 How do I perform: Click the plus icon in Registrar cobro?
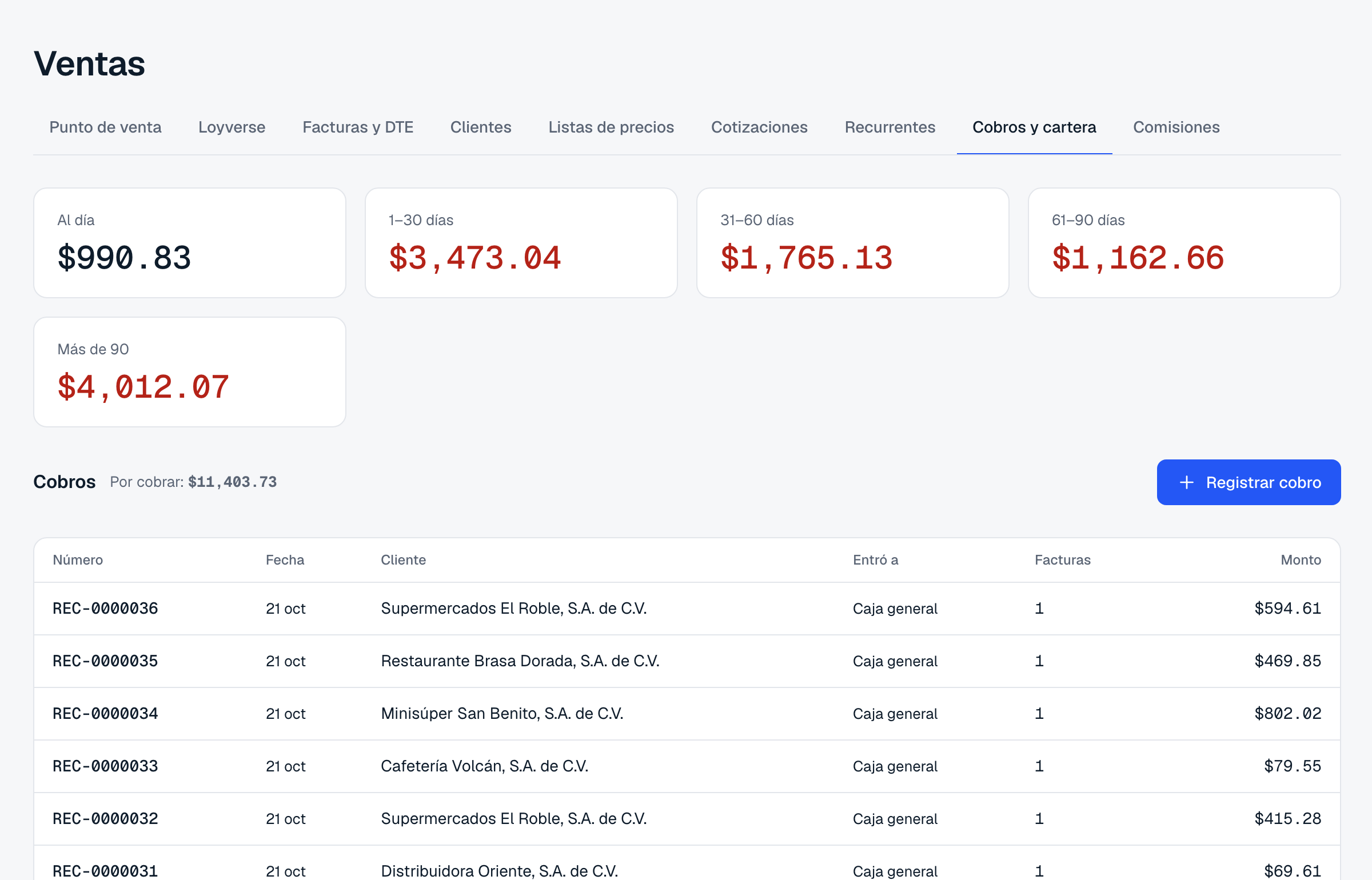[1186, 482]
